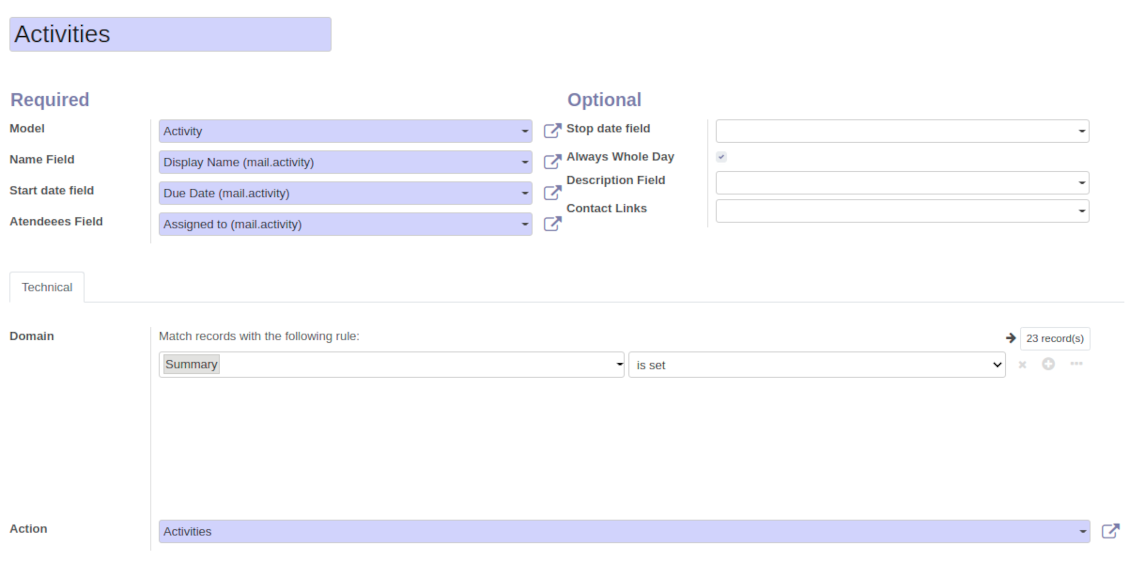Screen dimensions: 1130x577
Task: Open the Summary field selector in domain
Action: click(x=391, y=365)
